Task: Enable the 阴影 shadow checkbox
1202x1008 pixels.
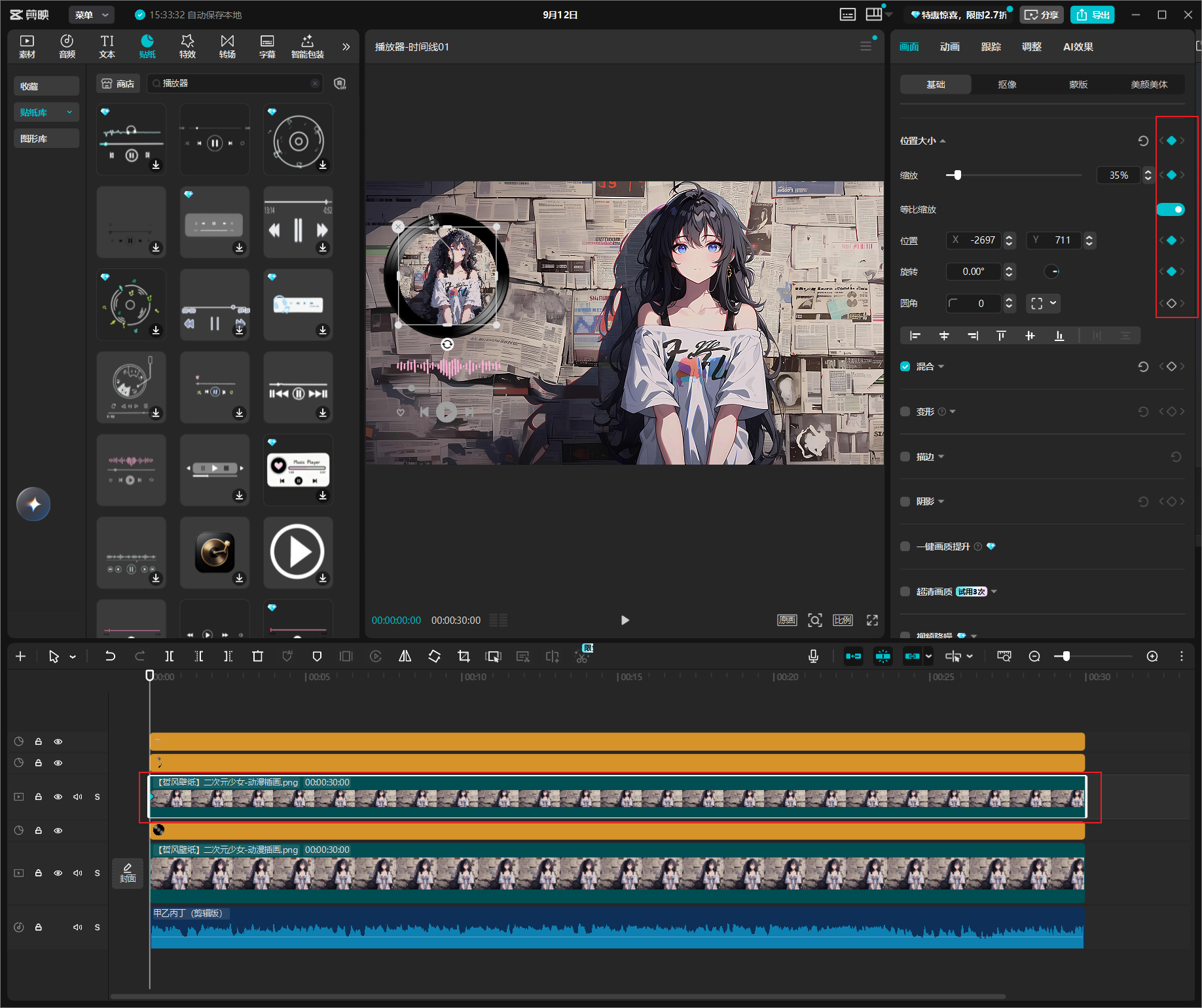Action: [905, 501]
